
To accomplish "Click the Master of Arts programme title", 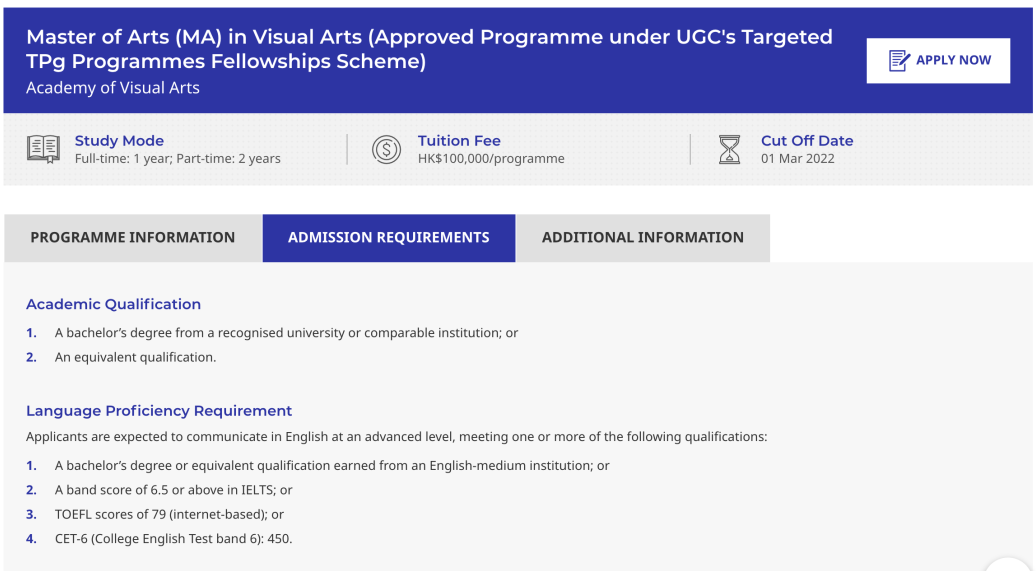I will pos(429,49).
